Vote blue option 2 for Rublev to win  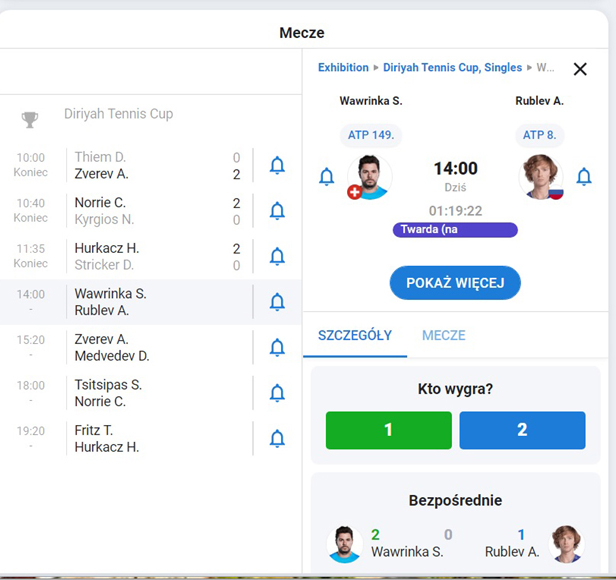(522, 430)
